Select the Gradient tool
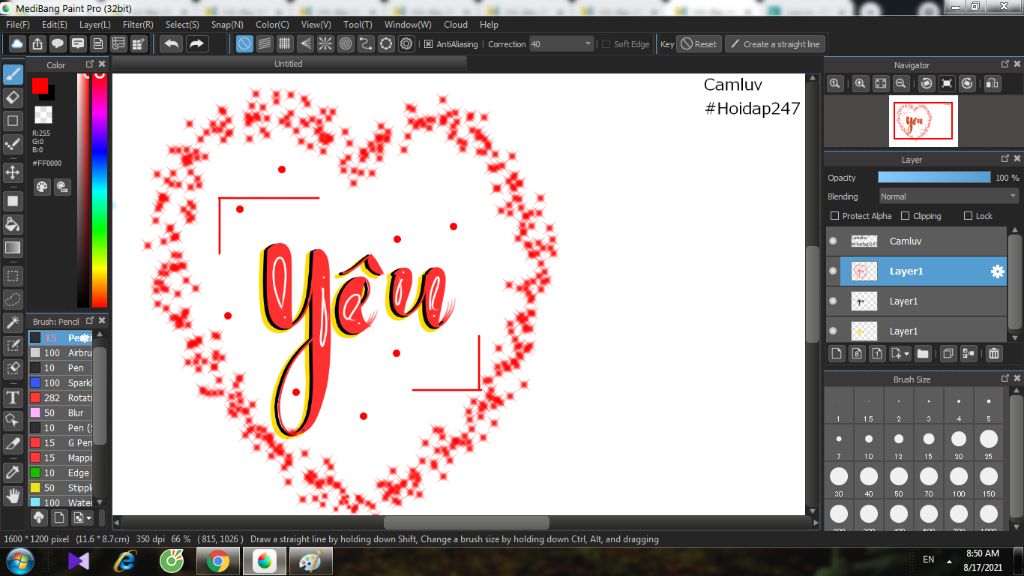Screen dimensions: 1024x576 (x=12, y=248)
